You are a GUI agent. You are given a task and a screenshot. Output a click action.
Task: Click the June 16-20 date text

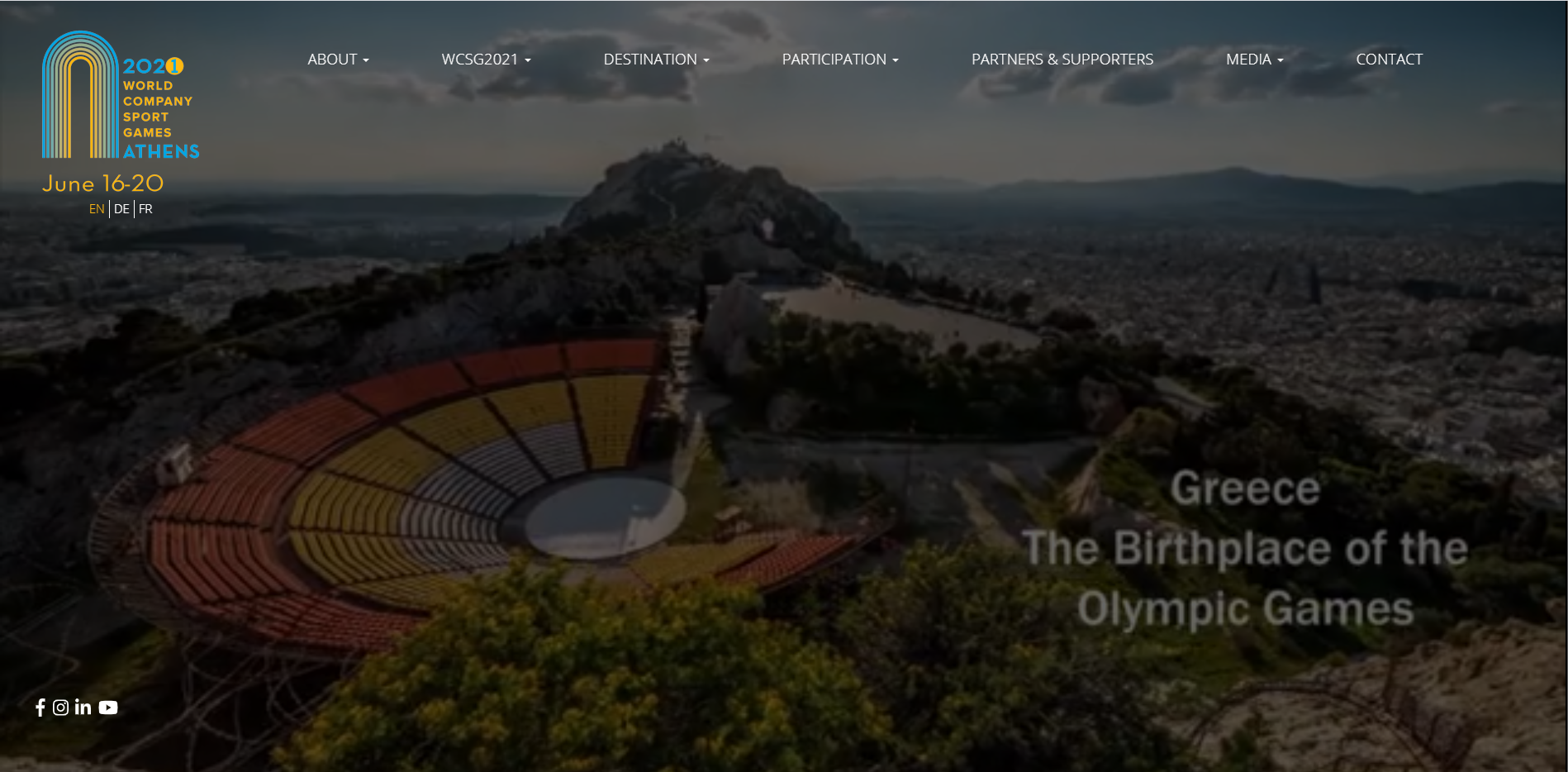(x=103, y=183)
